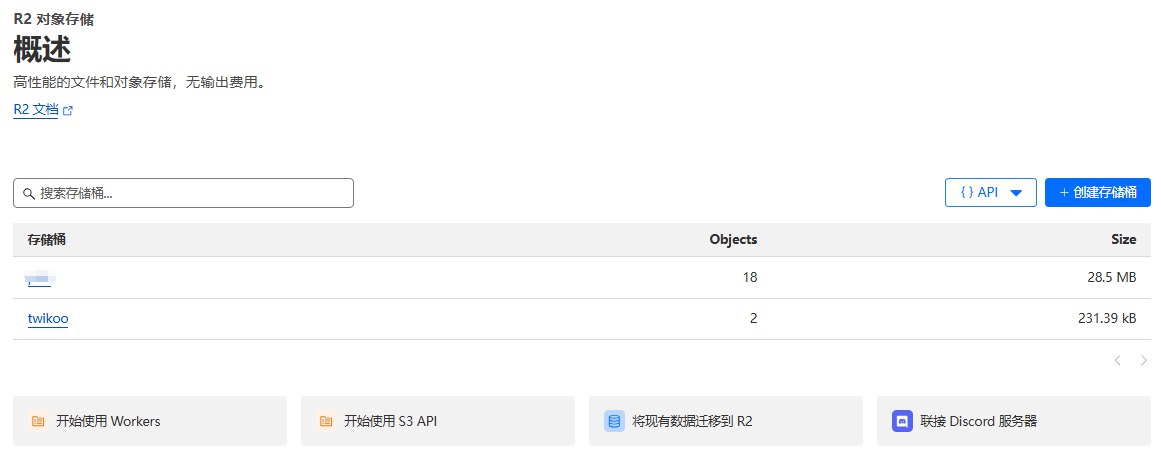Select the 开始使用 Workers card label
The image size is (1161, 461).
point(108,421)
